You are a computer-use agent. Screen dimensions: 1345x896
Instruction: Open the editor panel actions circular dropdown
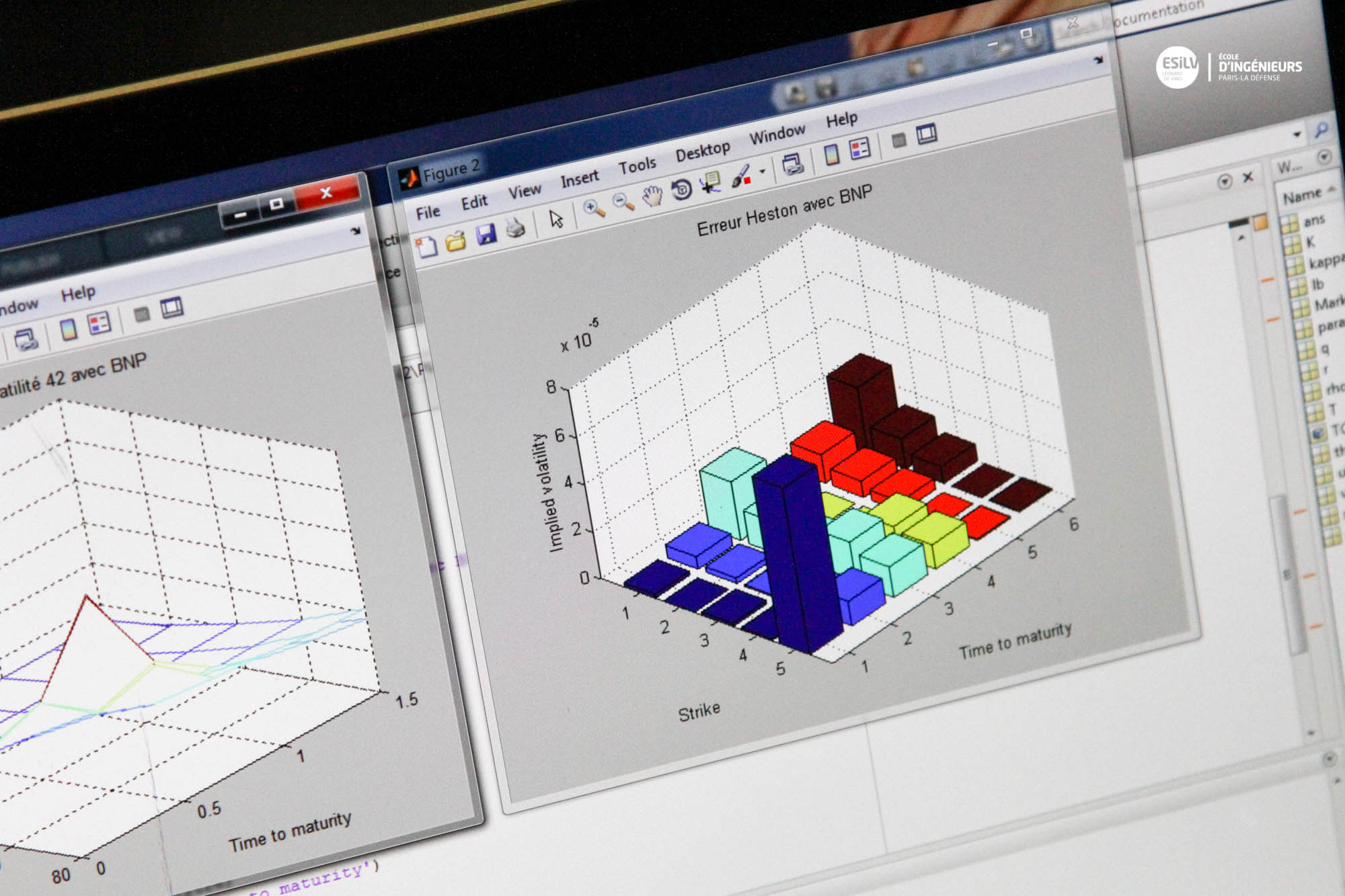(1225, 181)
